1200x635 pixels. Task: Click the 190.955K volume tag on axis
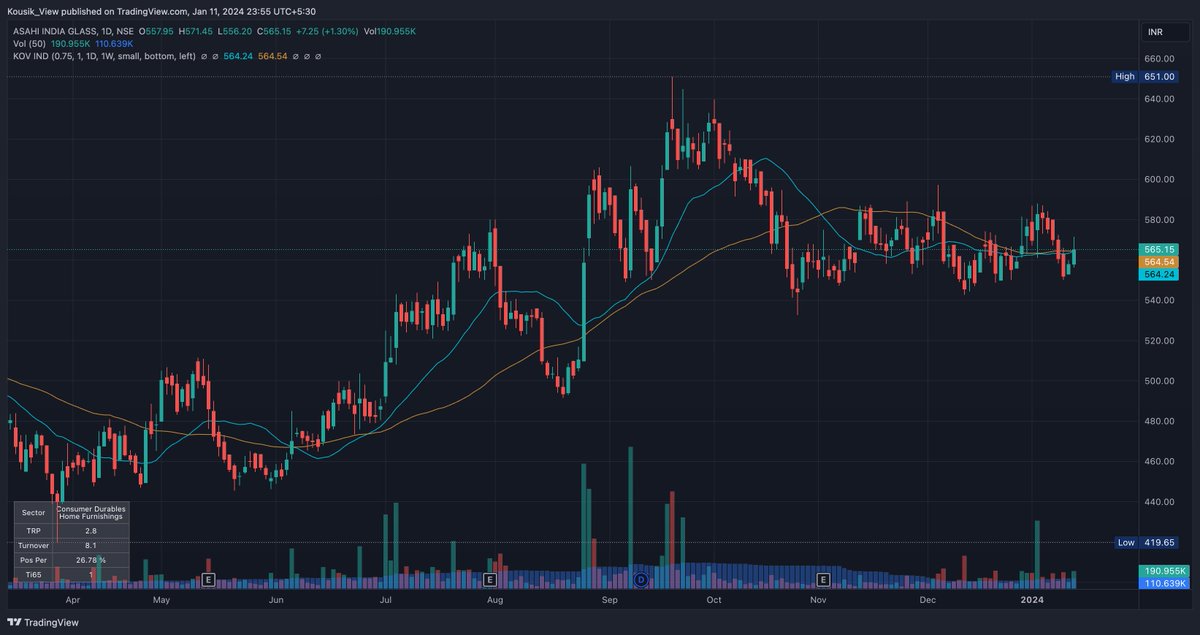point(1164,570)
